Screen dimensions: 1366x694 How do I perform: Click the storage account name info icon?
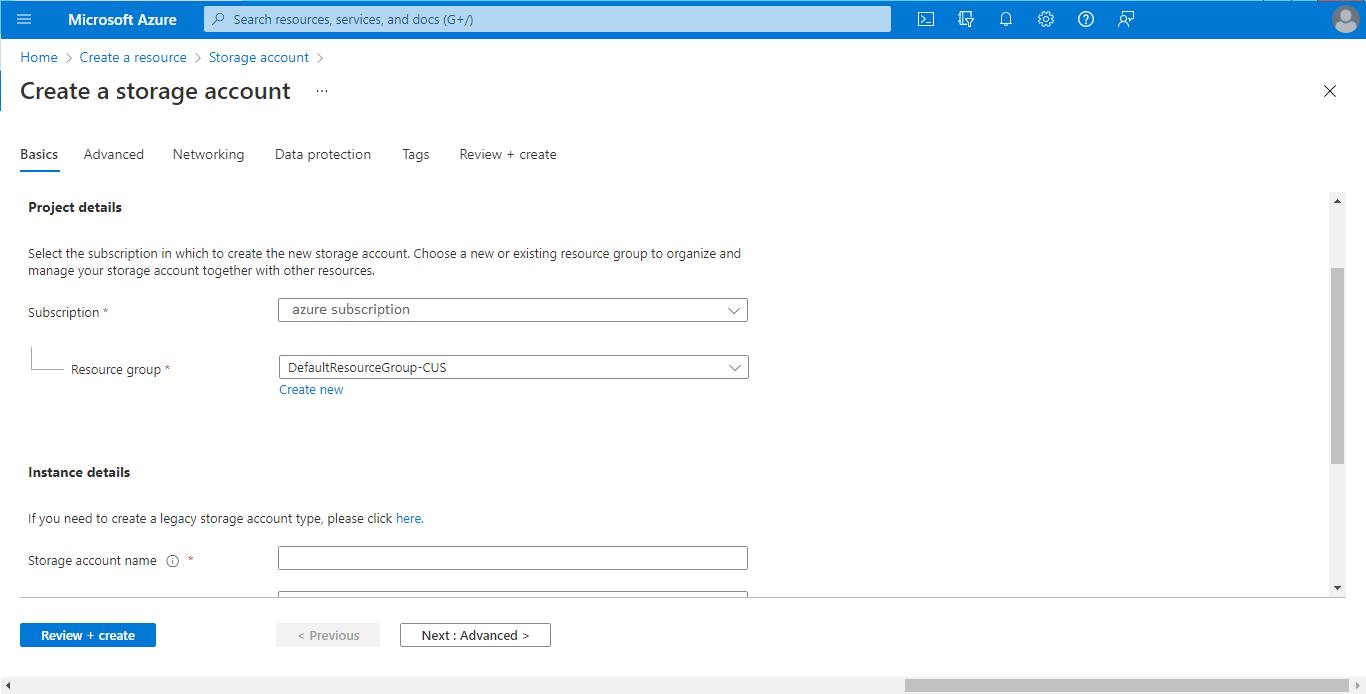coord(172,561)
